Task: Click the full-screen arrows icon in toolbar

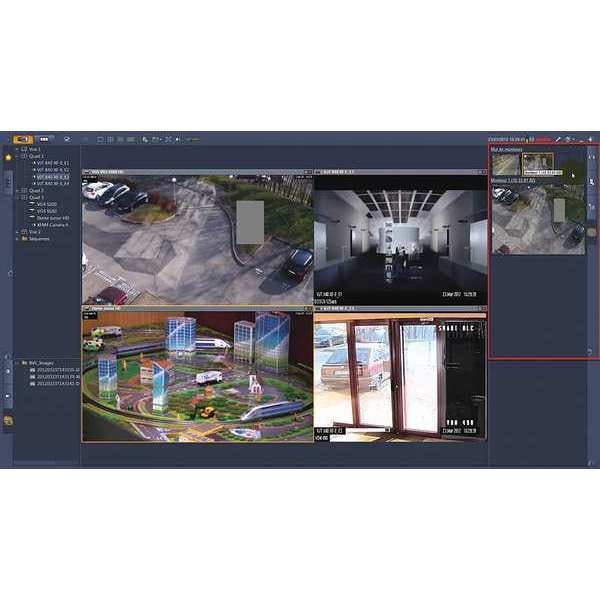Action: coord(168,139)
